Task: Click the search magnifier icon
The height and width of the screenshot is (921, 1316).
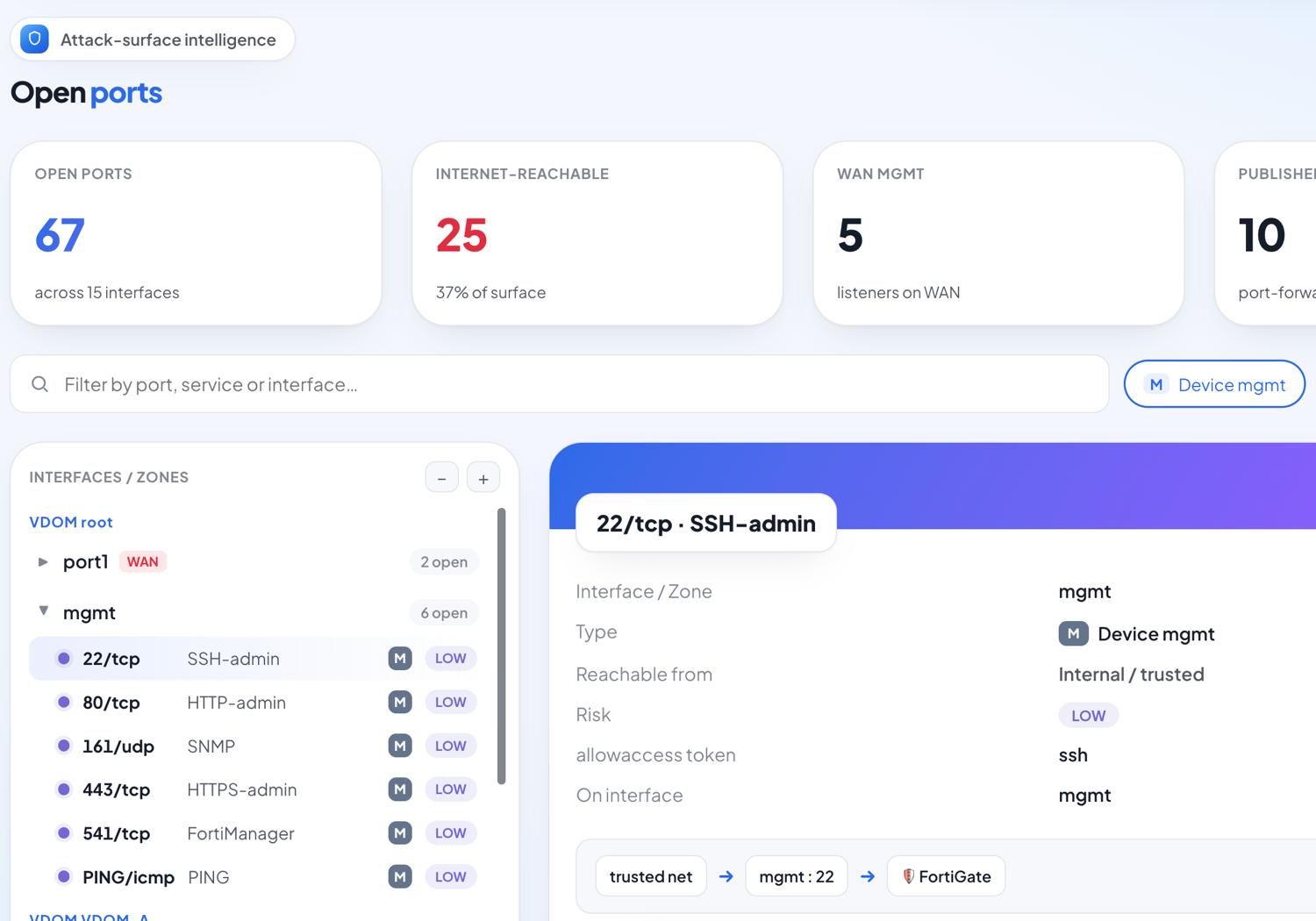Action: [40, 384]
